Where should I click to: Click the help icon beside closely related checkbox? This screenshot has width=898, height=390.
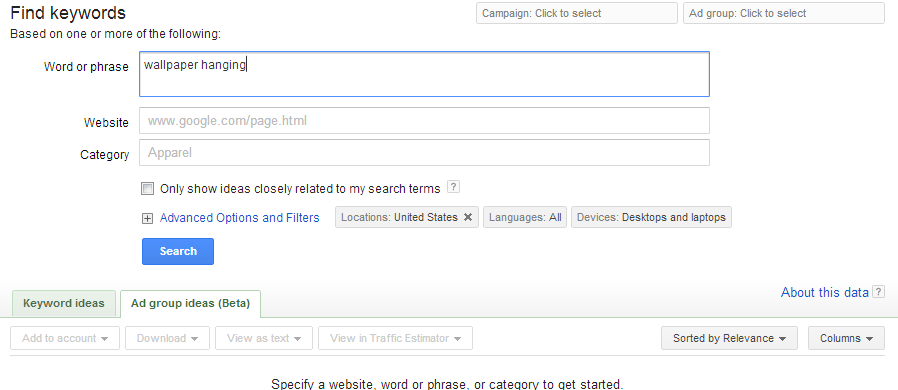tap(453, 187)
